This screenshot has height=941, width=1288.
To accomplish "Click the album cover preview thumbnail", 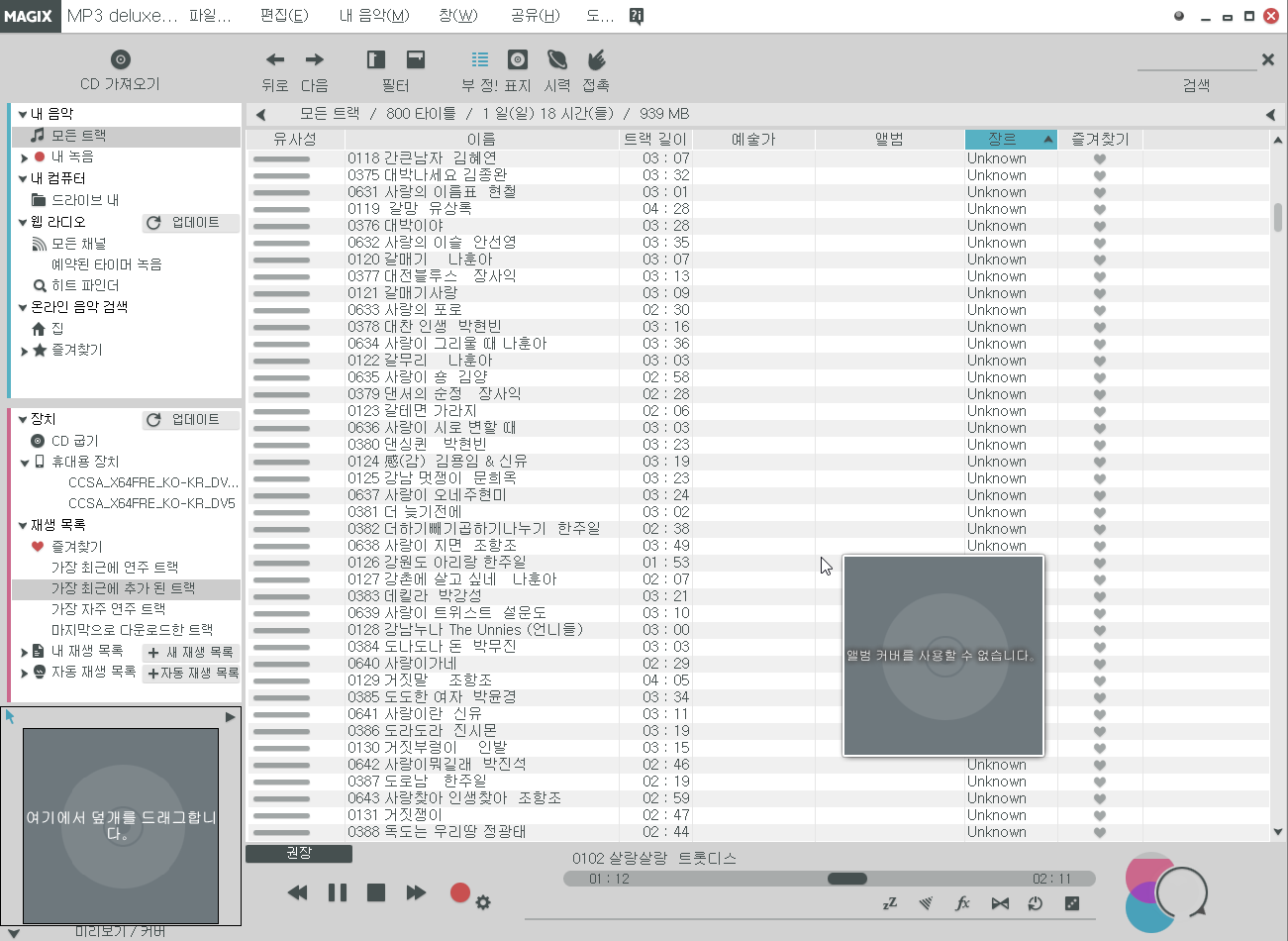I will pyautogui.click(x=121, y=826).
